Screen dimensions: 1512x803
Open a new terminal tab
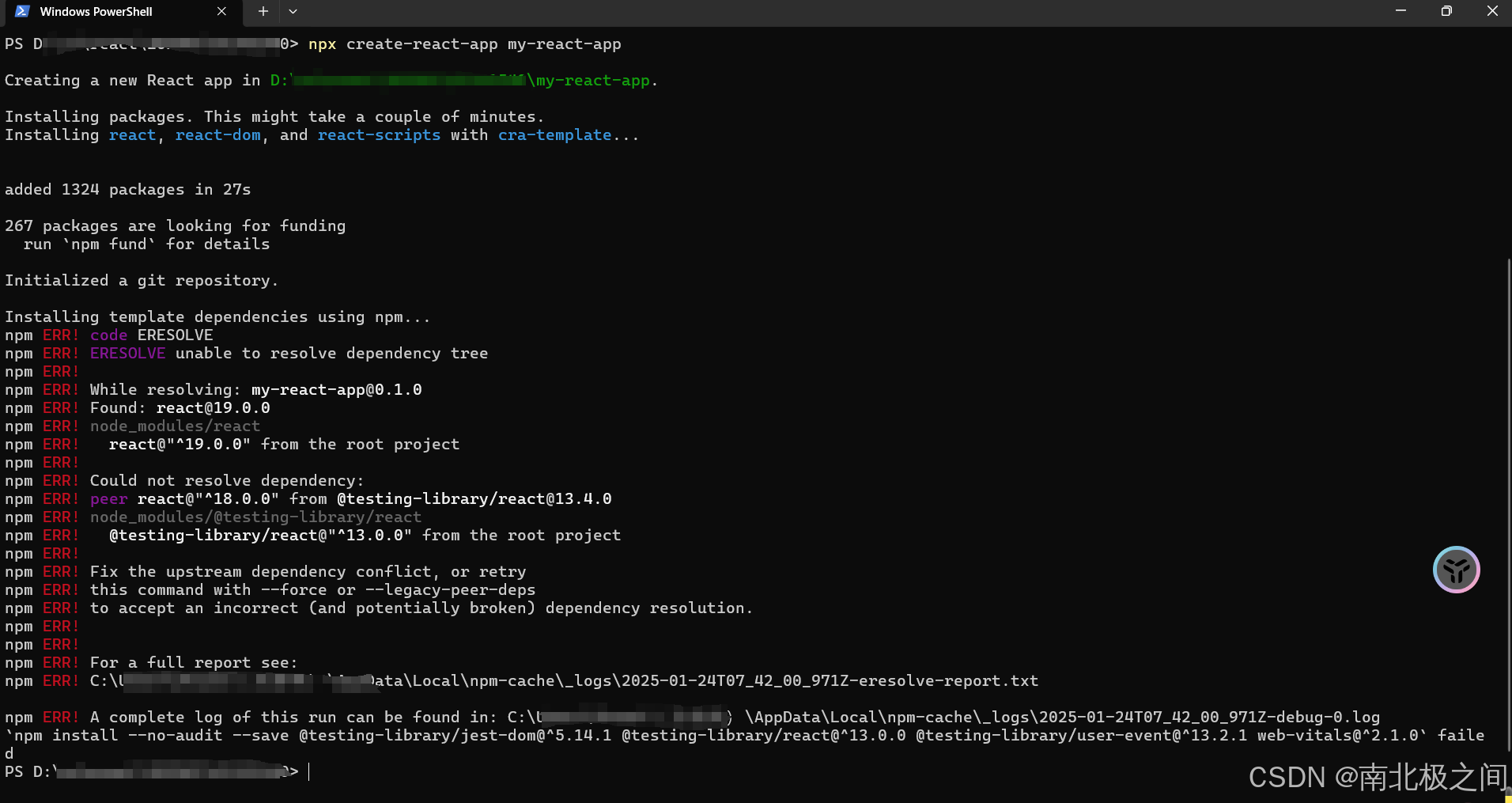click(x=263, y=12)
